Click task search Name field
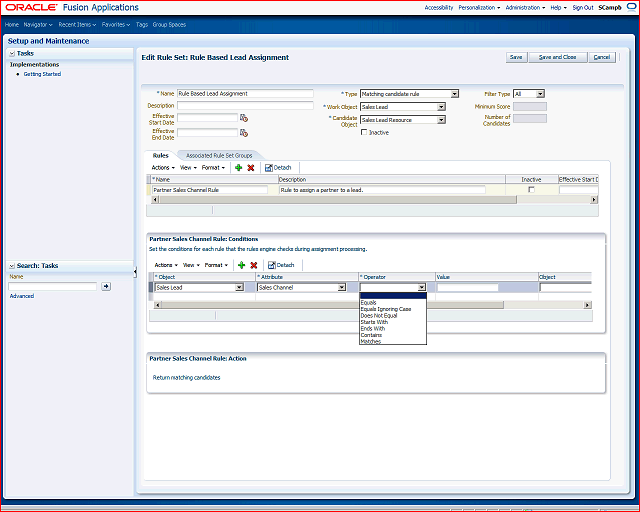640x512 pixels. 53,286
